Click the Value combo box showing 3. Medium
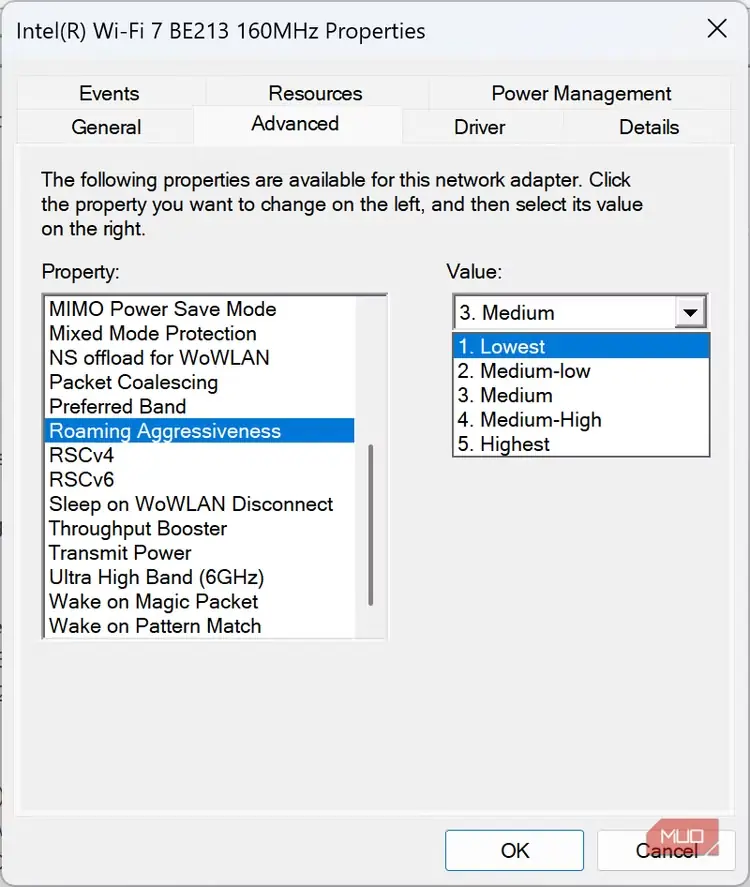 (580, 312)
